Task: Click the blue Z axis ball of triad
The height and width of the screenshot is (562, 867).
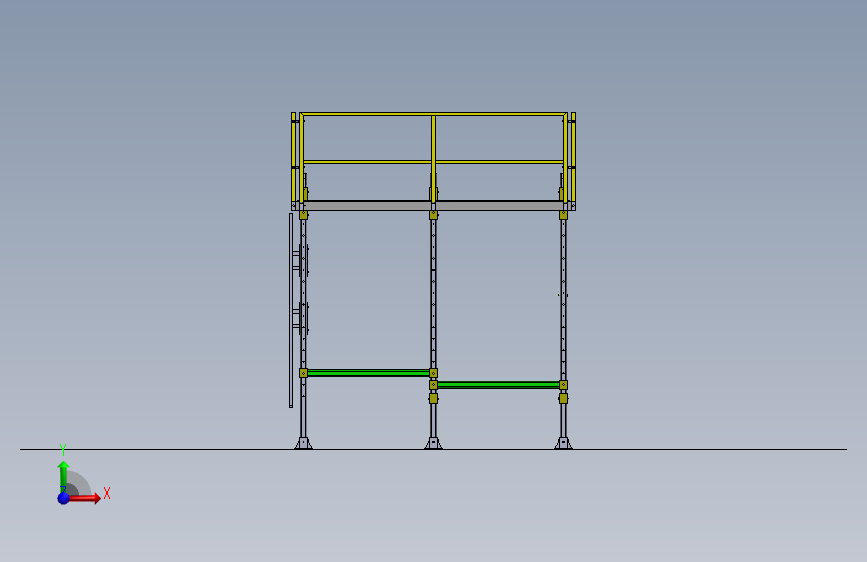Action: click(64, 498)
